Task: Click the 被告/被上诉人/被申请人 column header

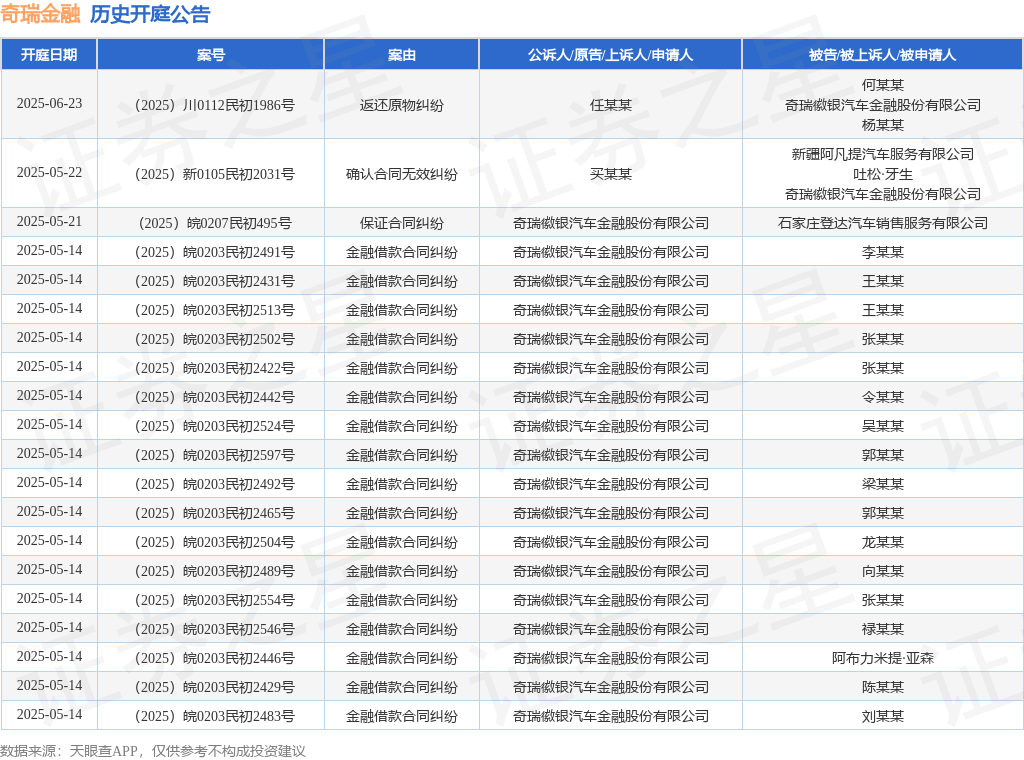Action: (882, 55)
